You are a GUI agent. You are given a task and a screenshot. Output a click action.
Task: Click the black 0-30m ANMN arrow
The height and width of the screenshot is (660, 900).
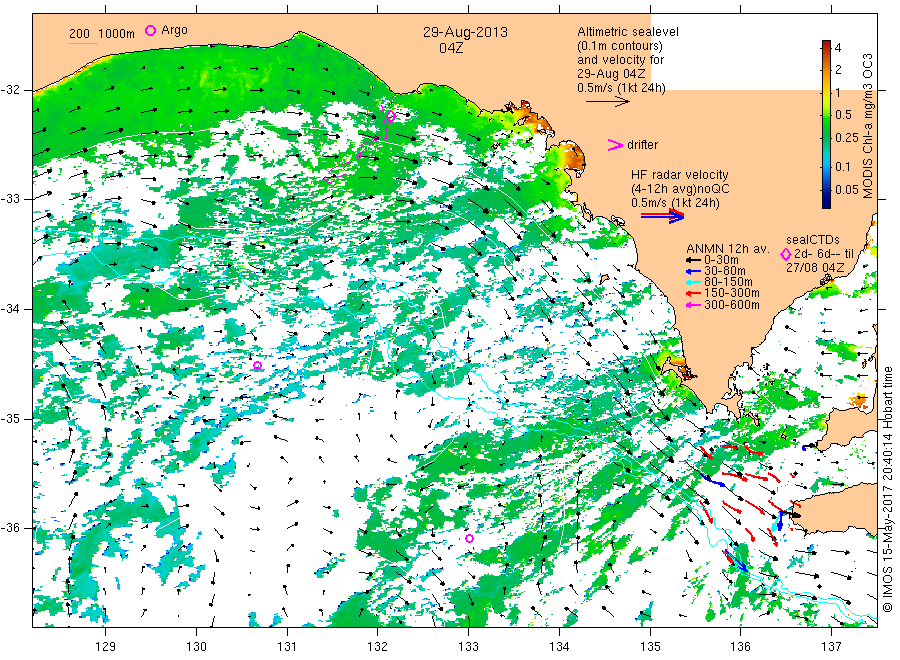click(693, 260)
